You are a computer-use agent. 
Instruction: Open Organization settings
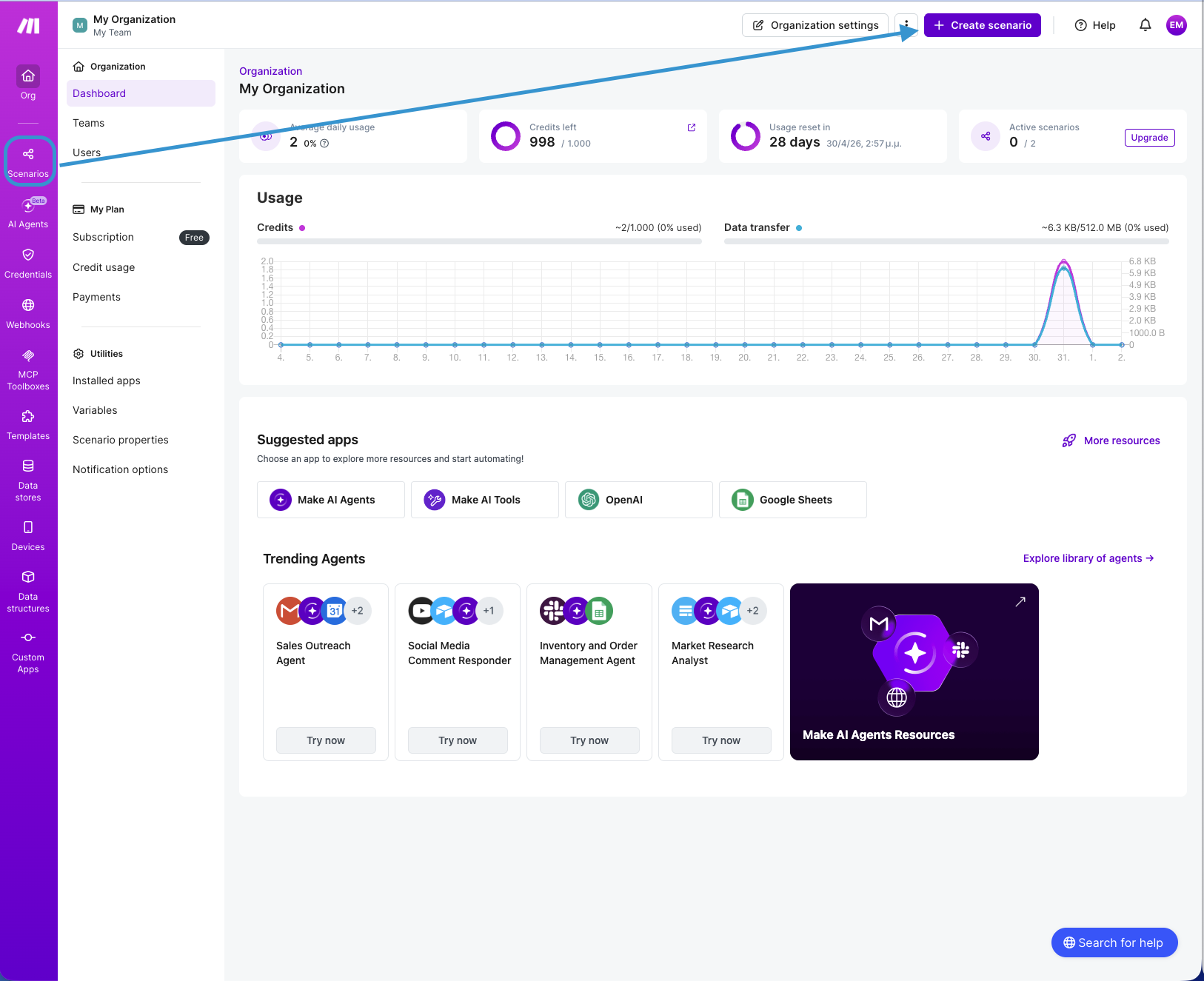(x=815, y=25)
